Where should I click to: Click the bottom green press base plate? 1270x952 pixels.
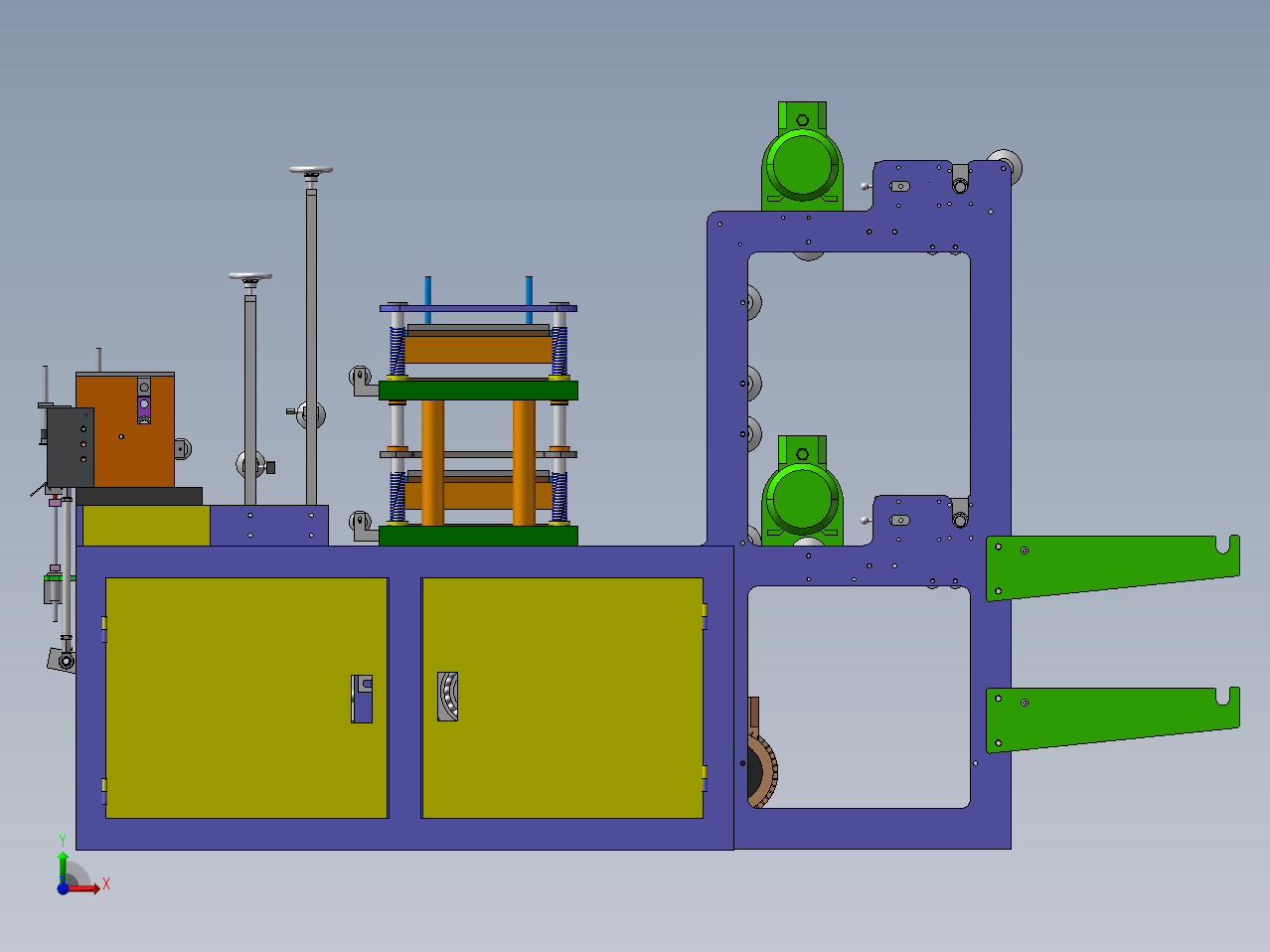478,536
